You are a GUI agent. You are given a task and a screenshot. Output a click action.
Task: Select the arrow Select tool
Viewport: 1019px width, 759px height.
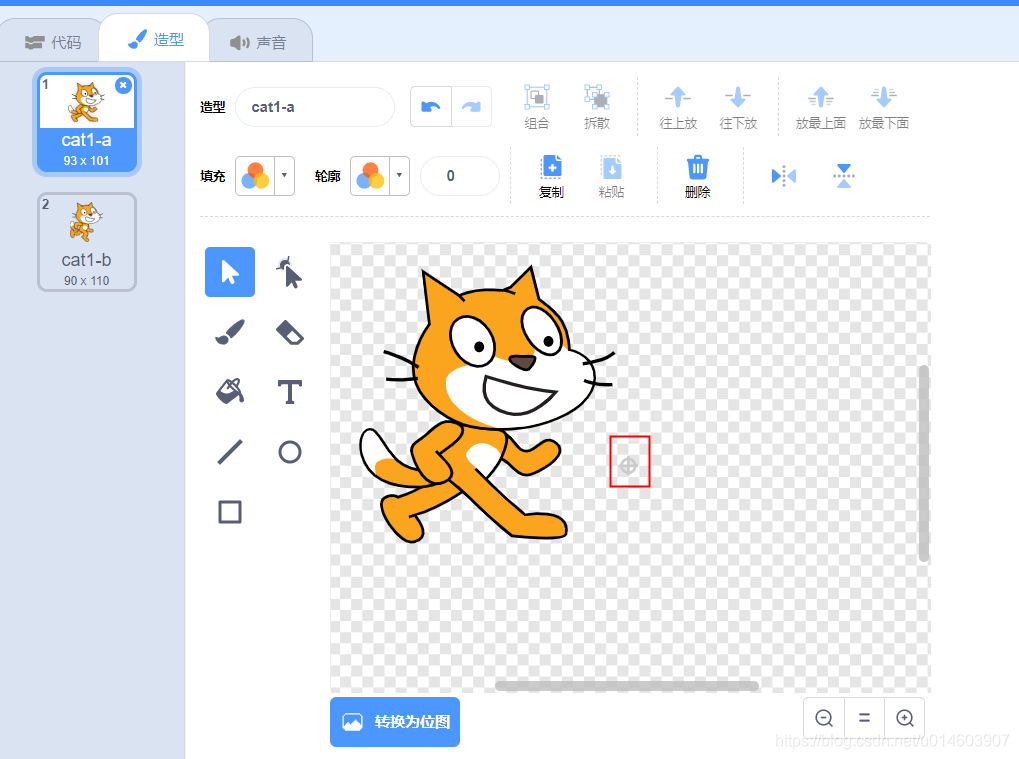point(230,272)
